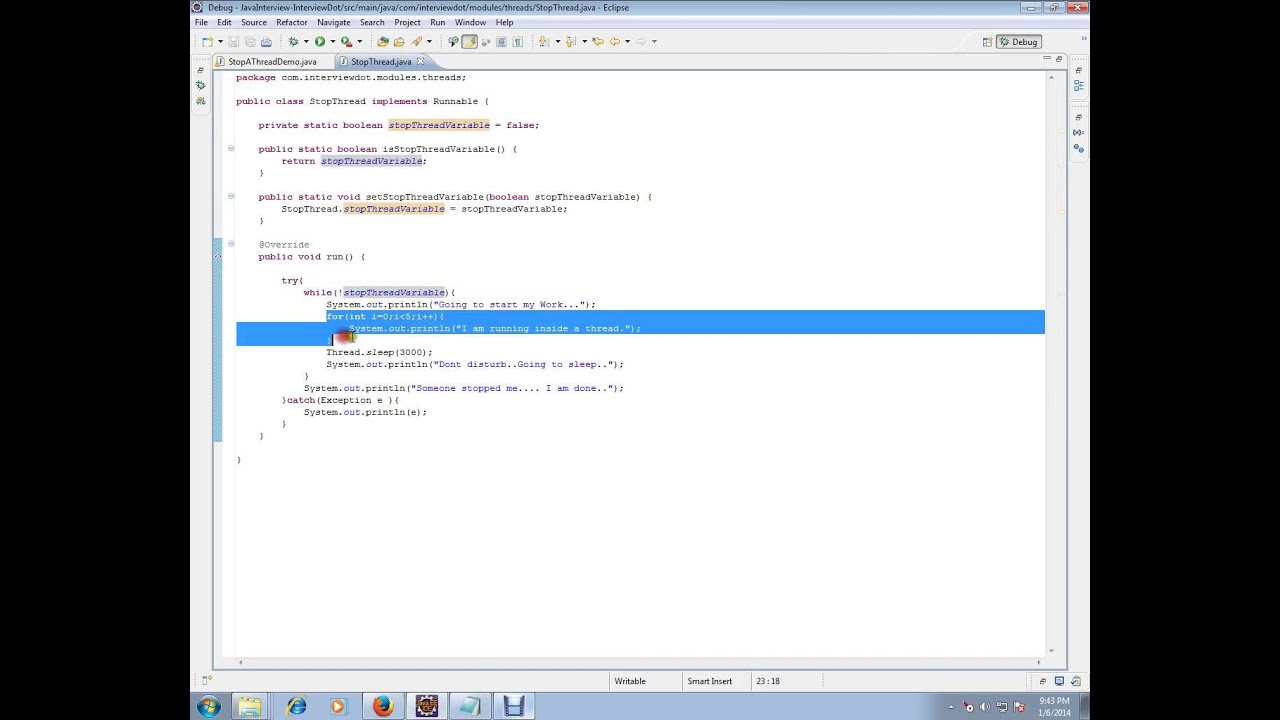Open Firefox from the taskbar
This screenshot has height=720, width=1280.
point(383,707)
